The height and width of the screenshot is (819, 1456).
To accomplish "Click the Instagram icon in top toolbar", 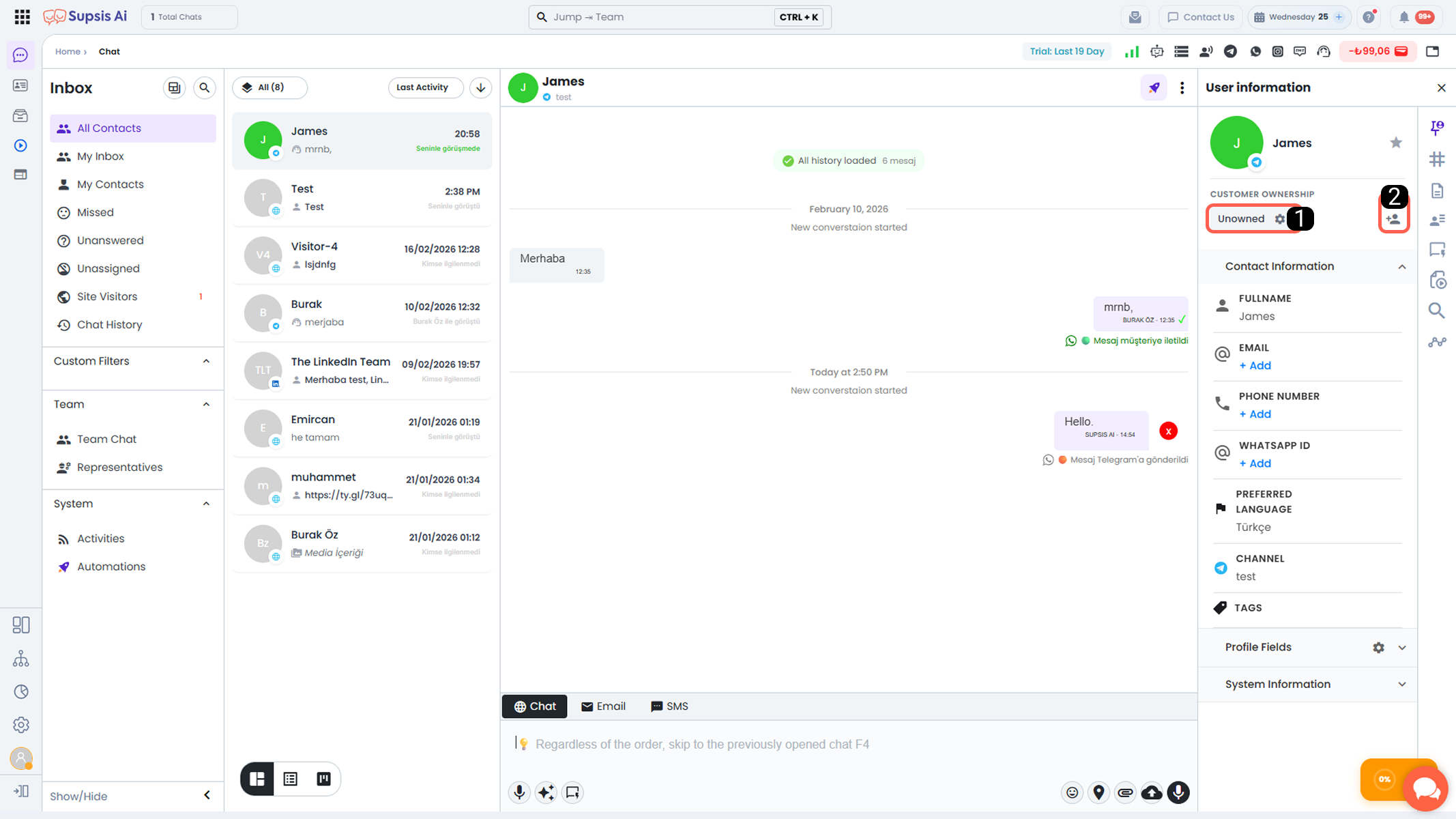I will (x=1278, y=51).
